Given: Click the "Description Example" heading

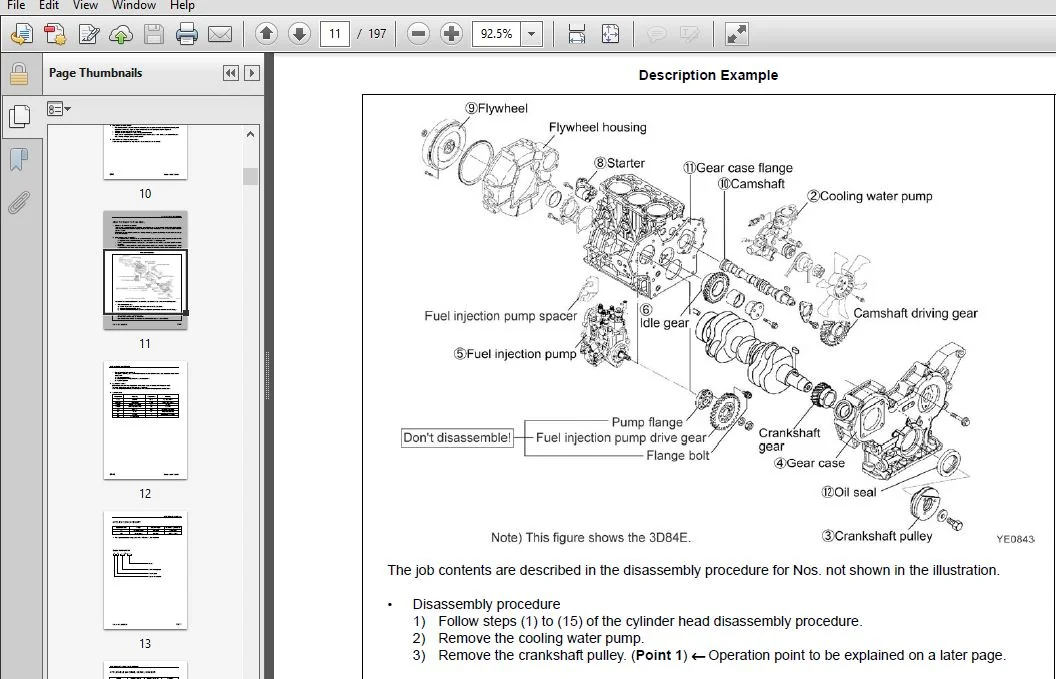Looking at the screenshot, I should [708, 75].
